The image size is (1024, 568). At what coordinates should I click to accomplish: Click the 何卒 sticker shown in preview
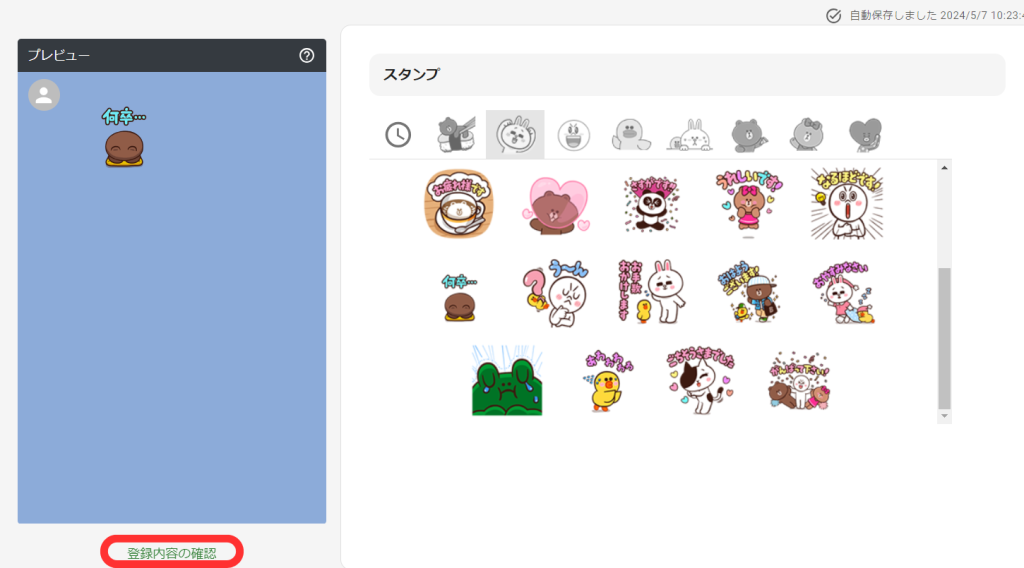coord(124,138)
